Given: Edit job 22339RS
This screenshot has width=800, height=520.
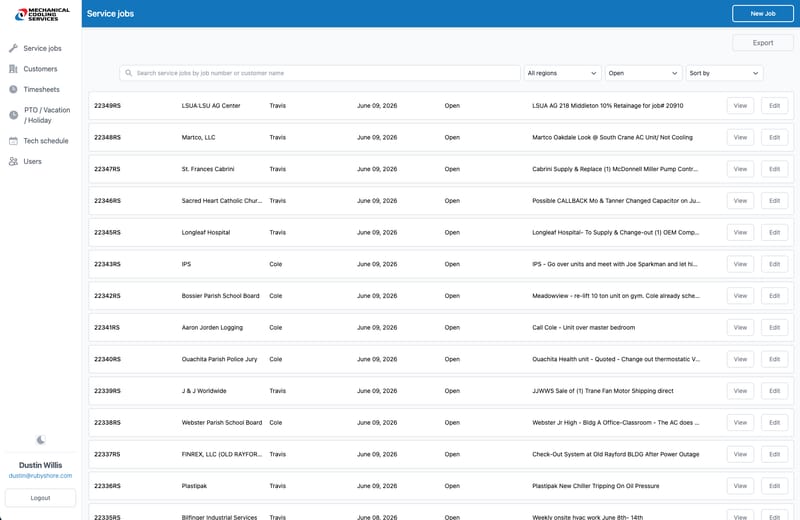Looking at the screenshot, I should pyautogui.click(x=774, y=390).
